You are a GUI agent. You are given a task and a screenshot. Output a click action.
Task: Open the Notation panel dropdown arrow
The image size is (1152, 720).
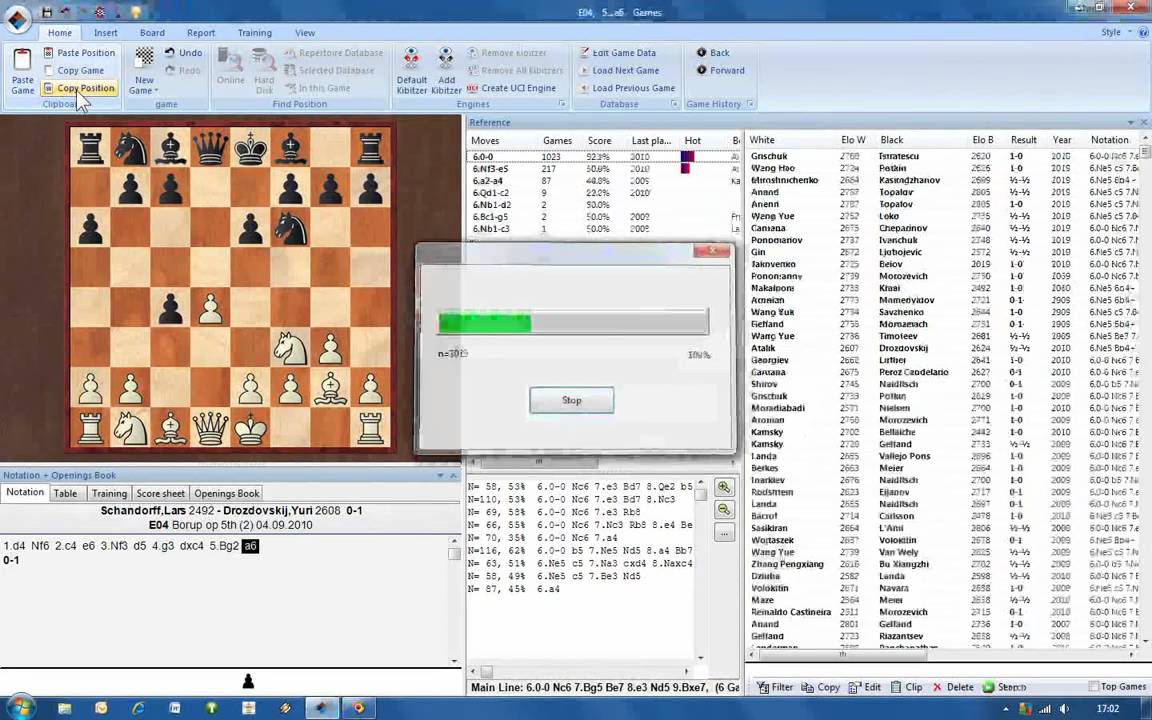point(440,475)
